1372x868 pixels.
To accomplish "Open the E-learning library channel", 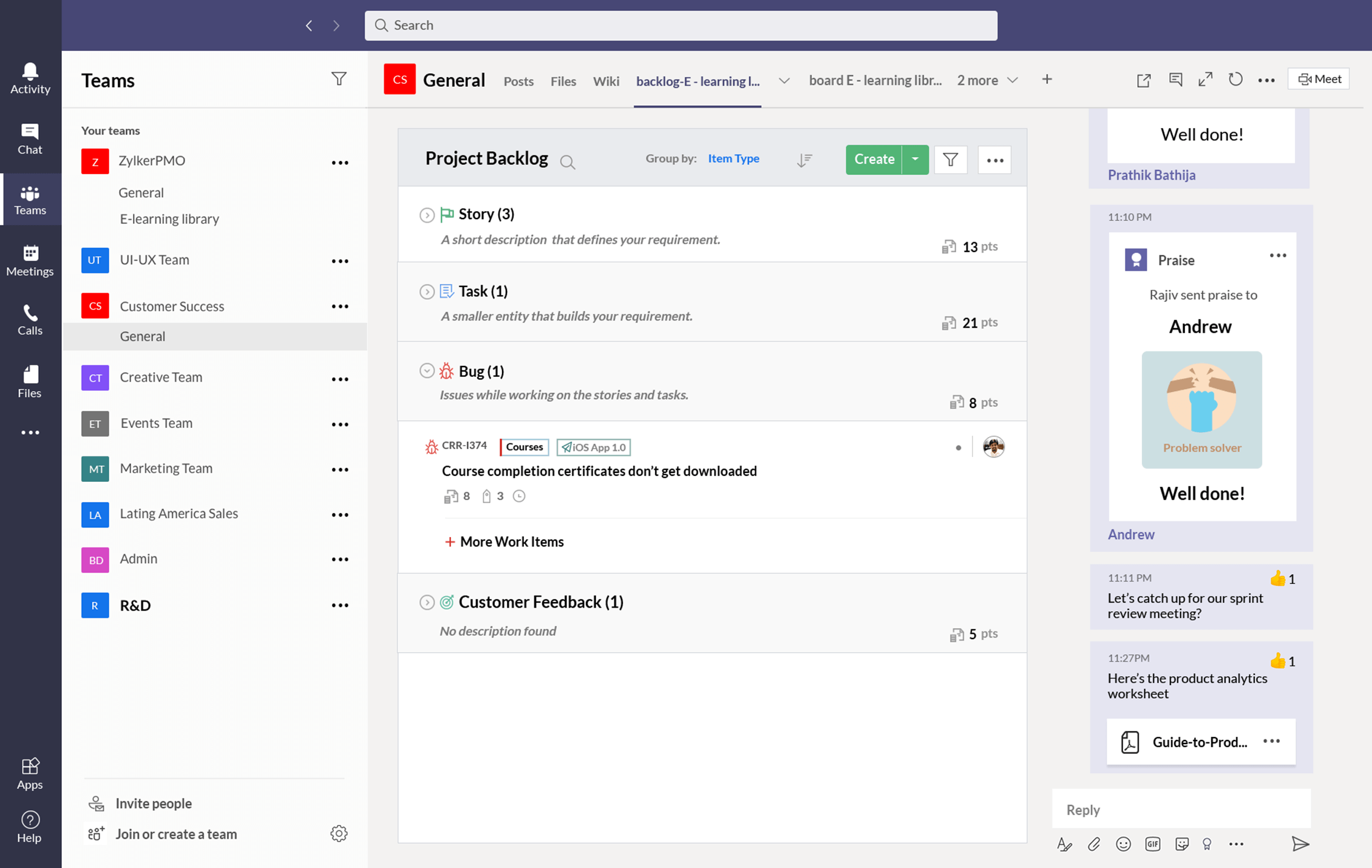I will [x=169, y=219].
